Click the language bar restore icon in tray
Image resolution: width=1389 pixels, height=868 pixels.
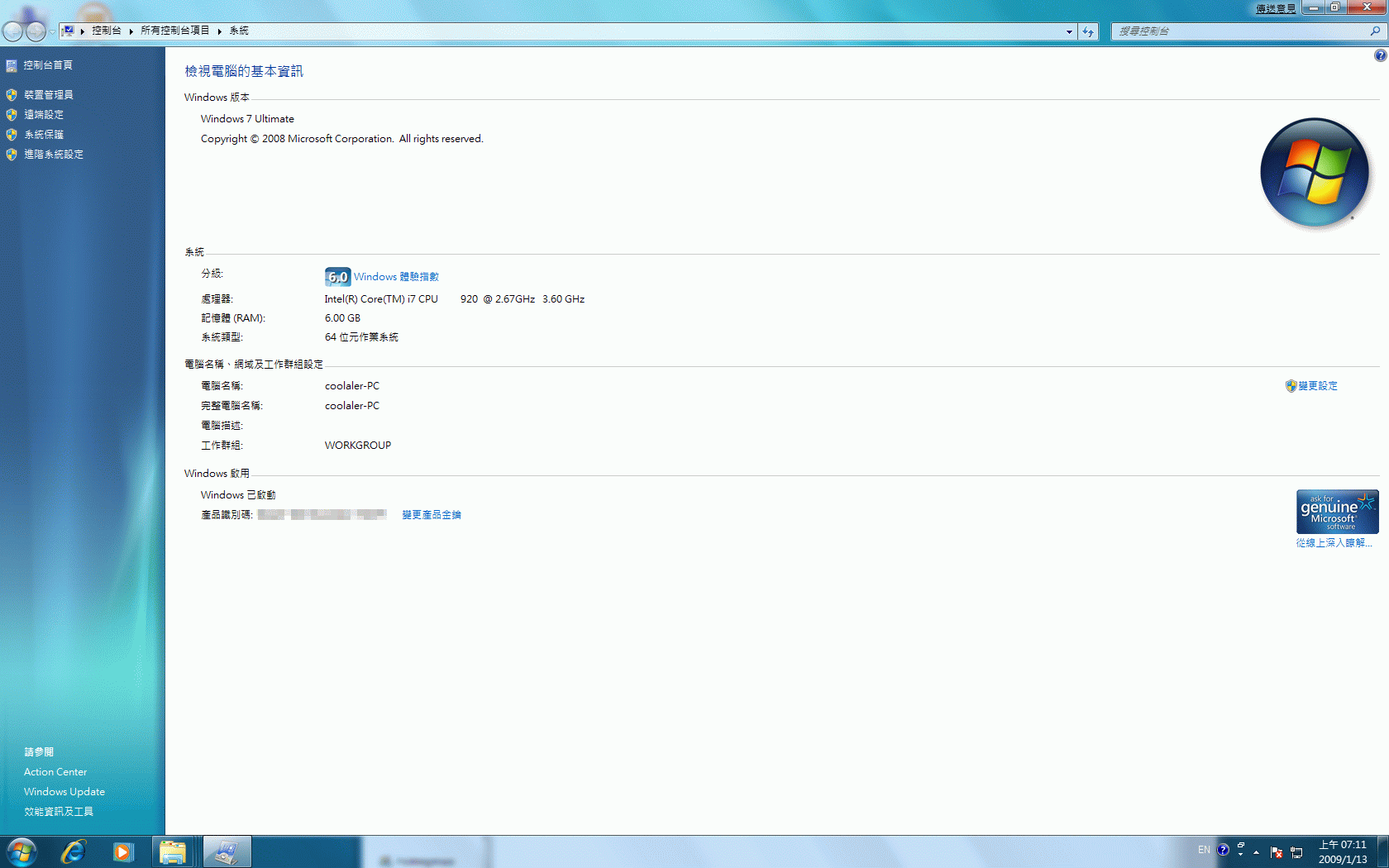[x=1241, y=845]
